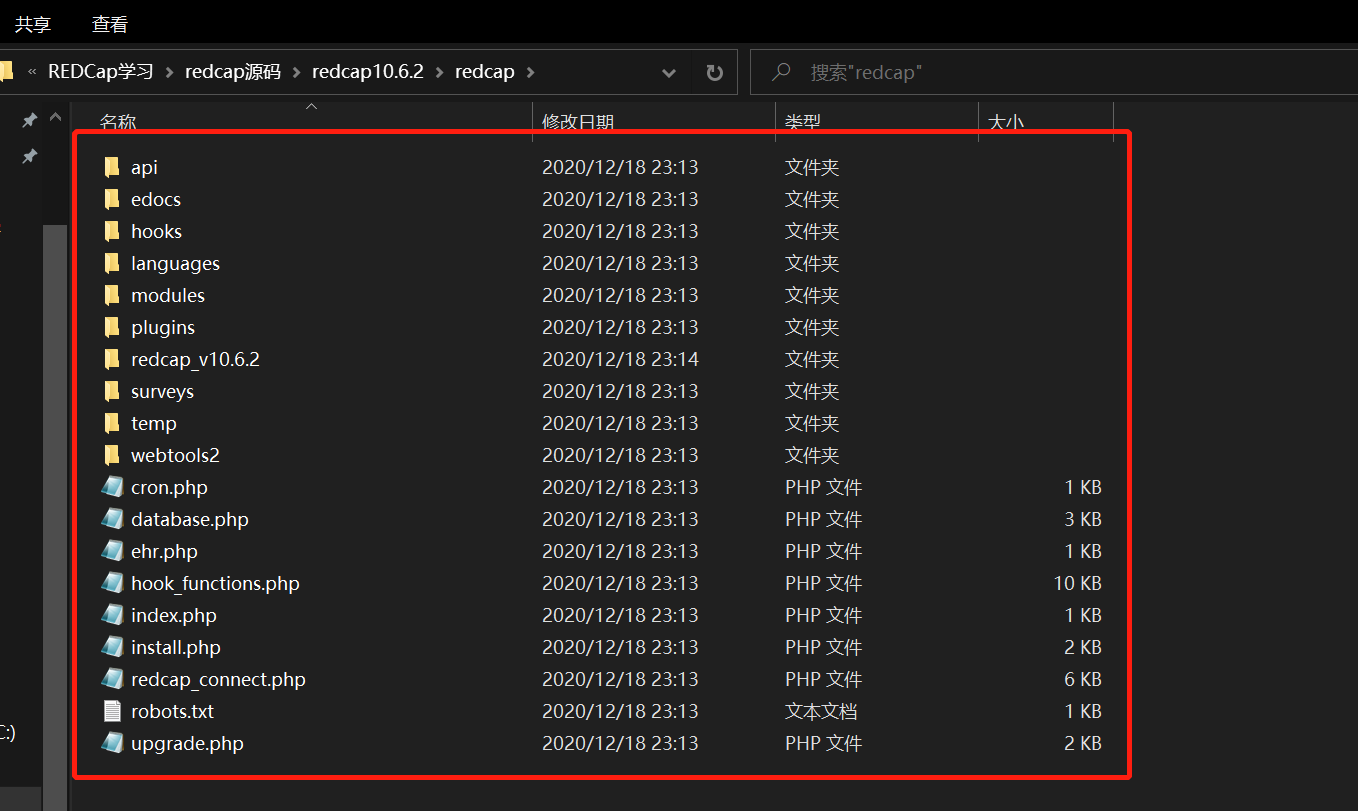Open the plugins folder icon
This screenshot has height=811, width=1358.
click(x=111, y=326)
